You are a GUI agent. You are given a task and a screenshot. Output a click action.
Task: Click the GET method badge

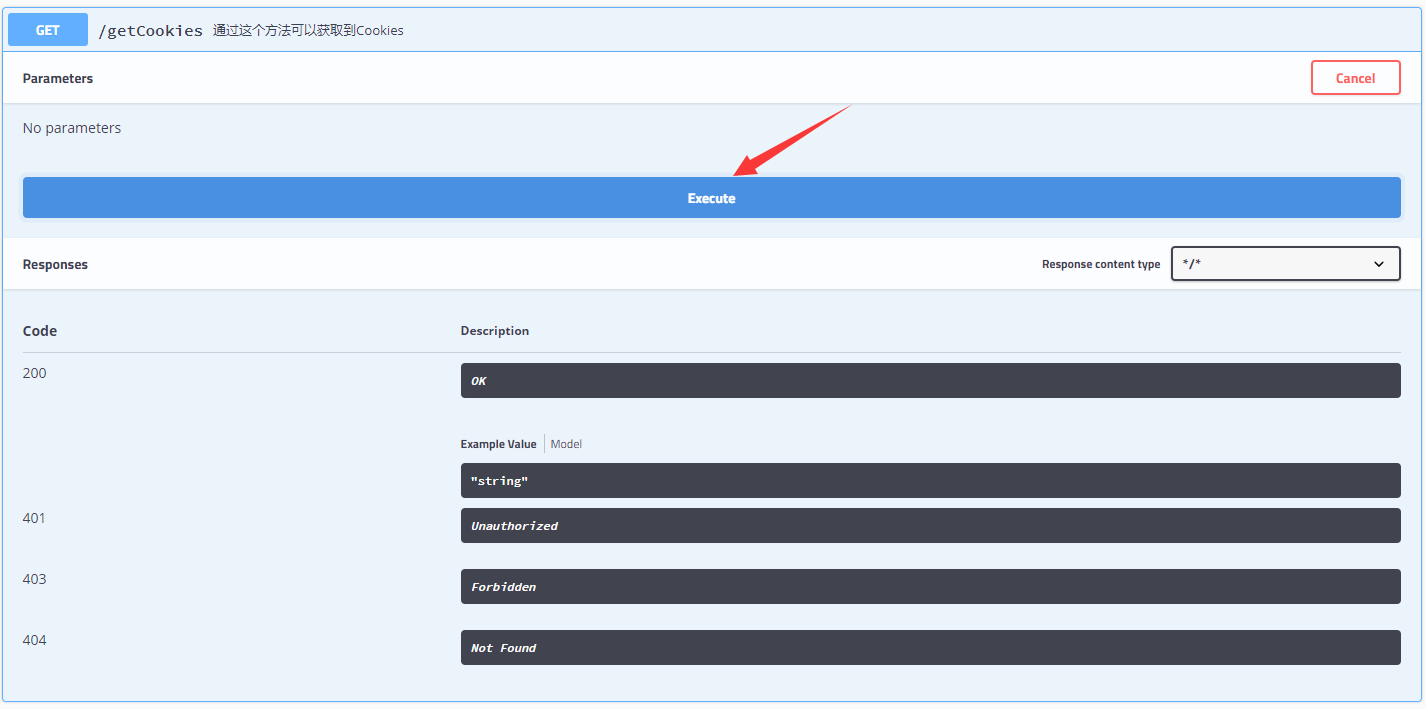(x=48, y=30)
